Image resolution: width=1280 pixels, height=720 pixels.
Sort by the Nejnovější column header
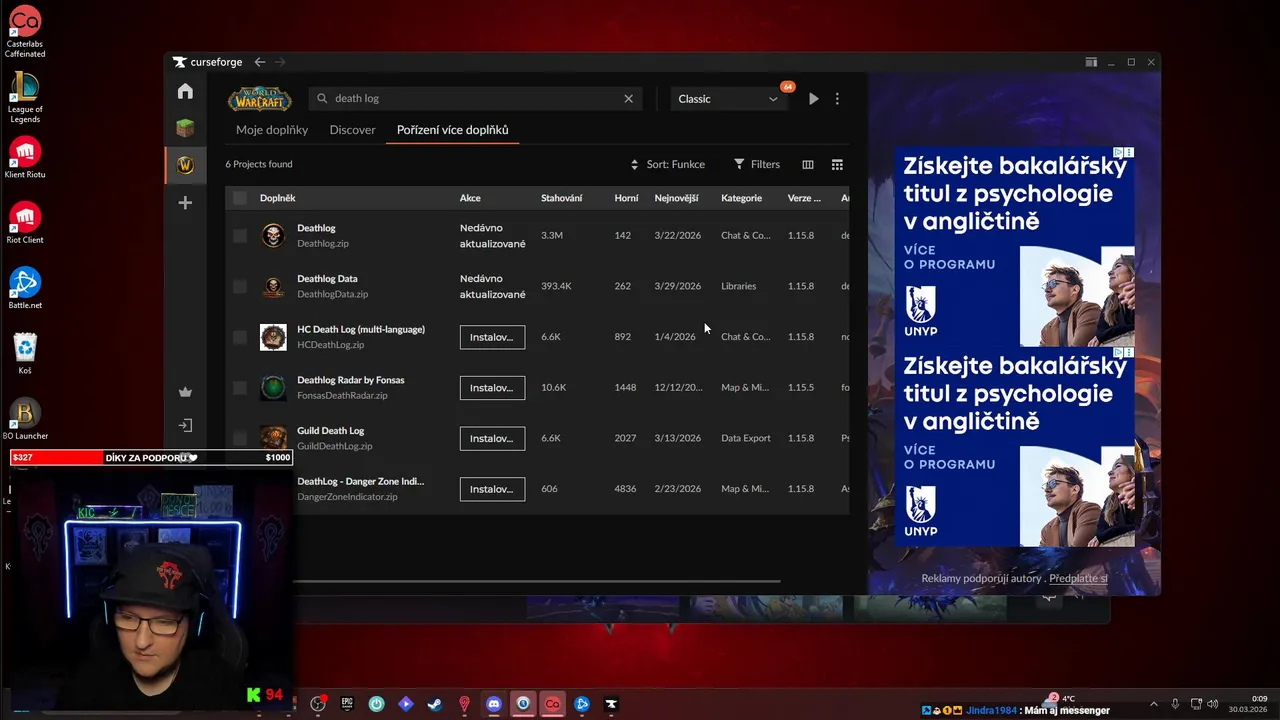click(677, 198)
